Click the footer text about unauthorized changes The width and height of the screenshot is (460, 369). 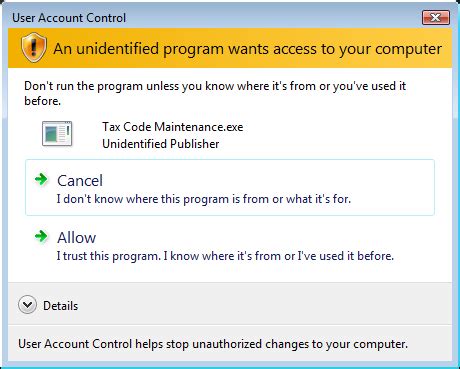coord(213,344)
